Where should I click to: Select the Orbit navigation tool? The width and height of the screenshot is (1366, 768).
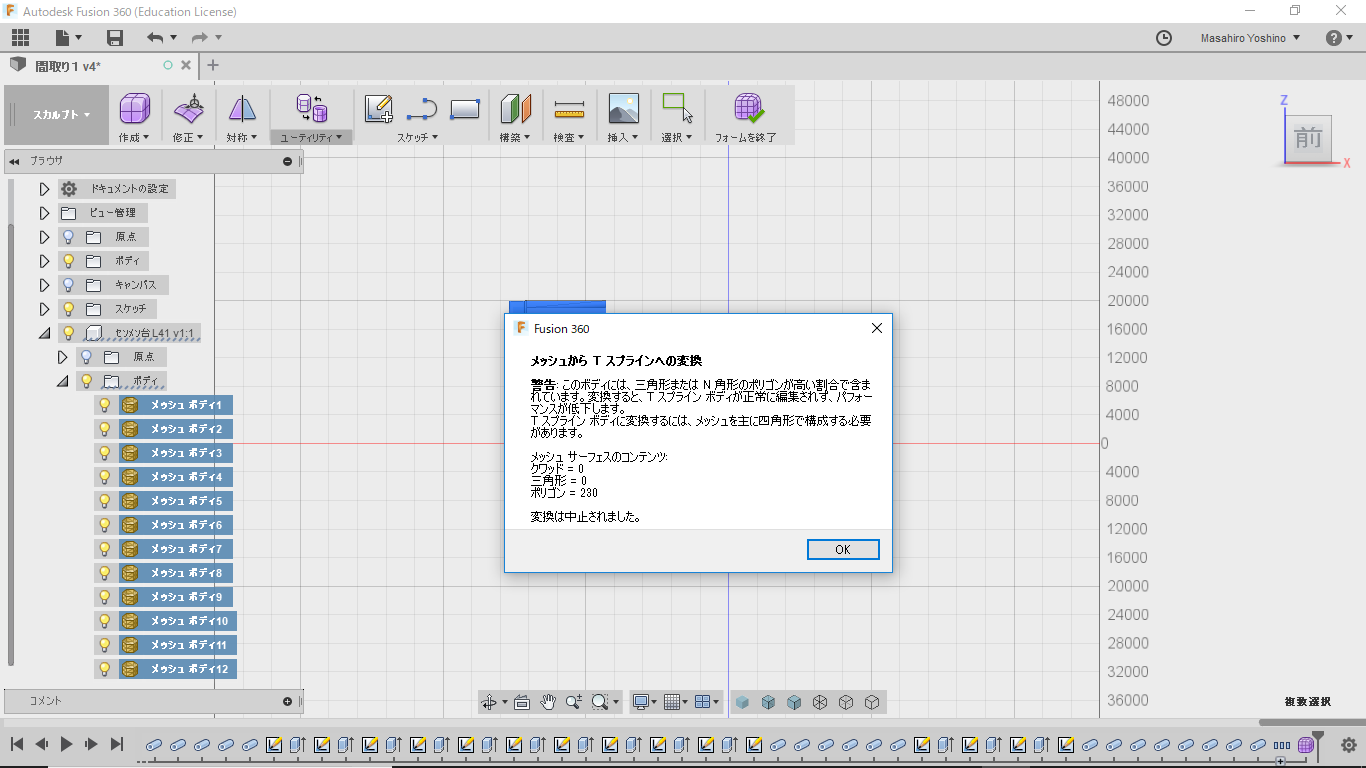pos(489,702)
